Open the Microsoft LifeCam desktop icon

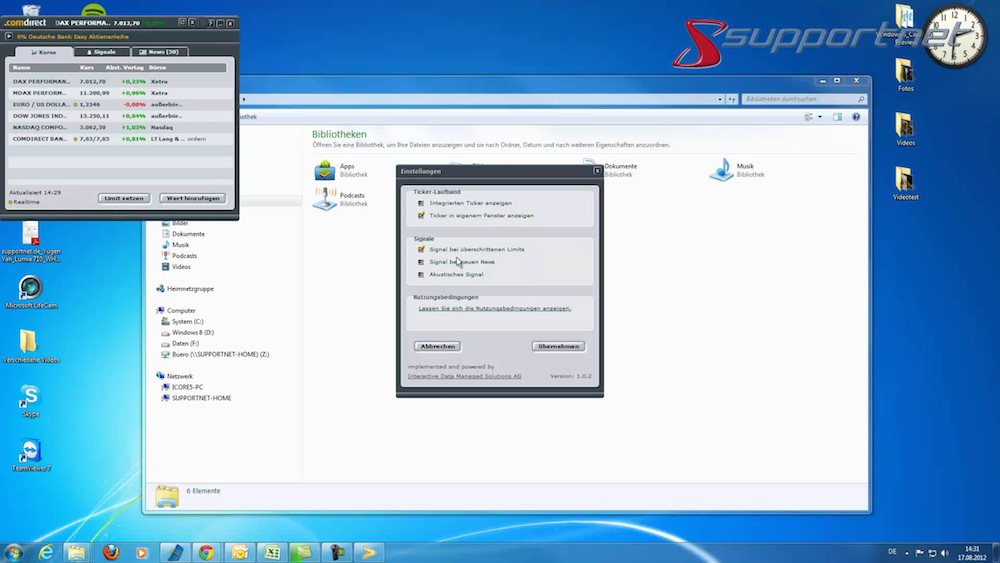click(x=30, y=288)
